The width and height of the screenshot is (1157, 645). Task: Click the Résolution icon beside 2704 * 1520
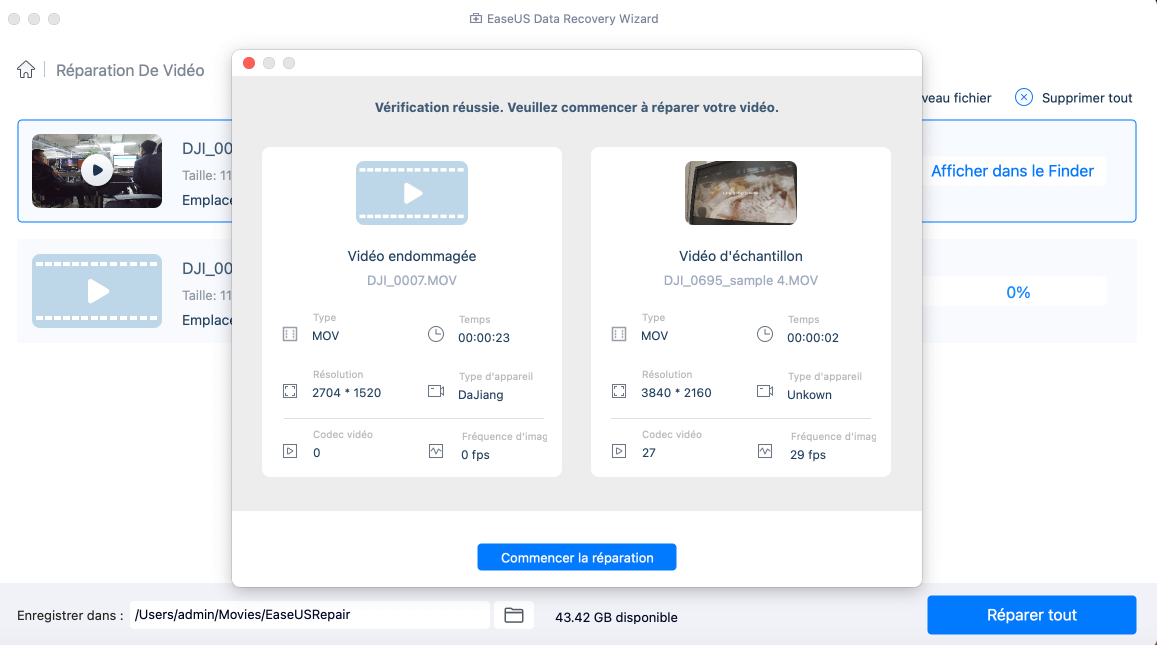(x=290, y=391)
